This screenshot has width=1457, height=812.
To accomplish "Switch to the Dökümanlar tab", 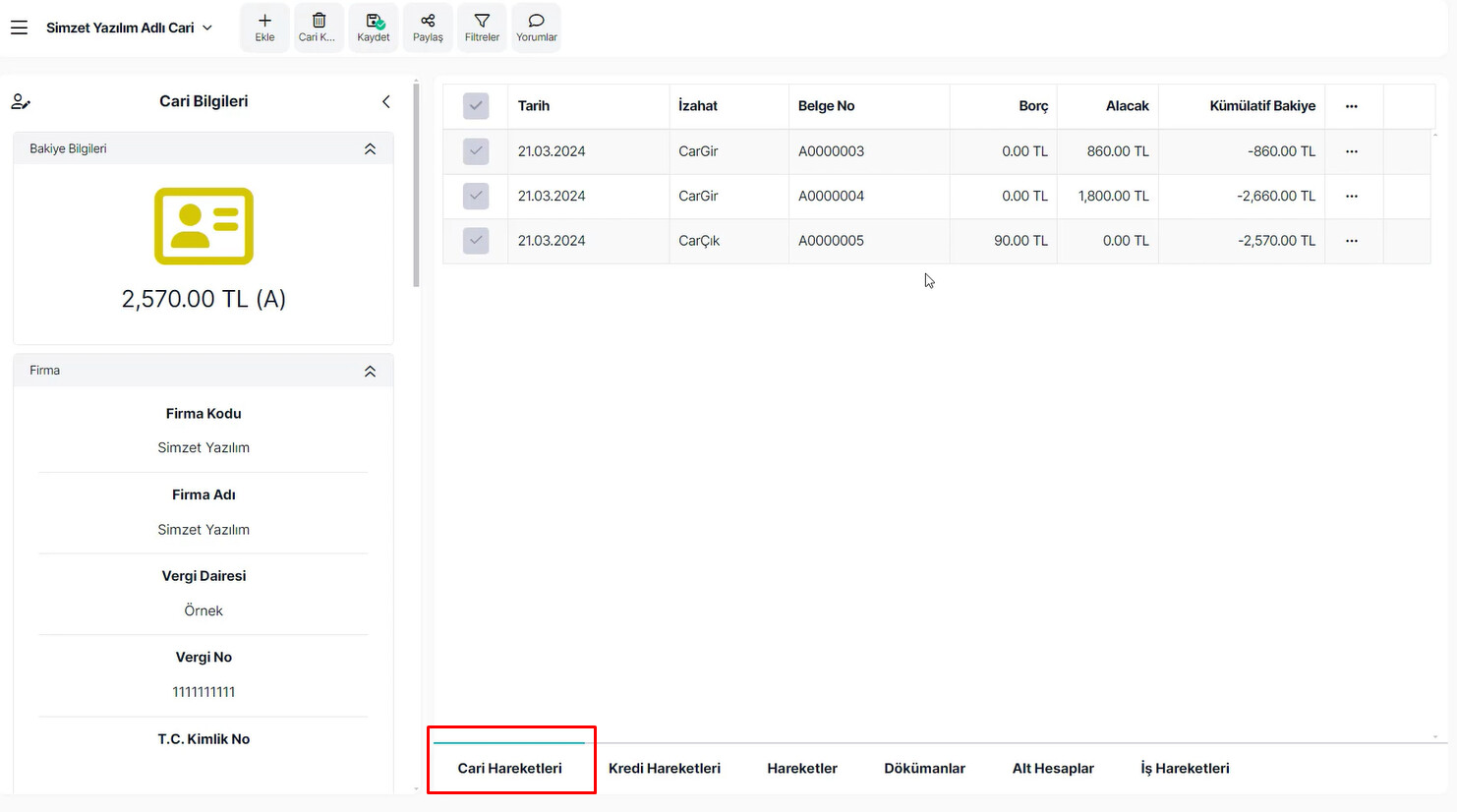I will coord(924,768).
